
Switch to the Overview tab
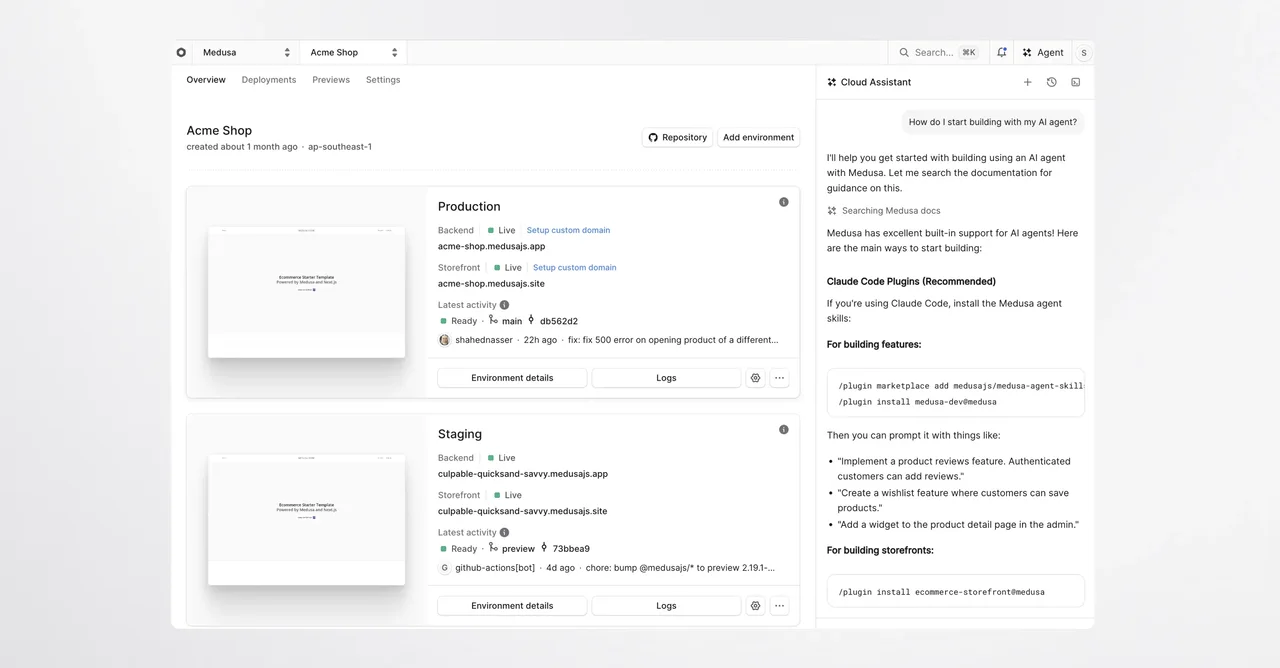click(x=206, y=80)
